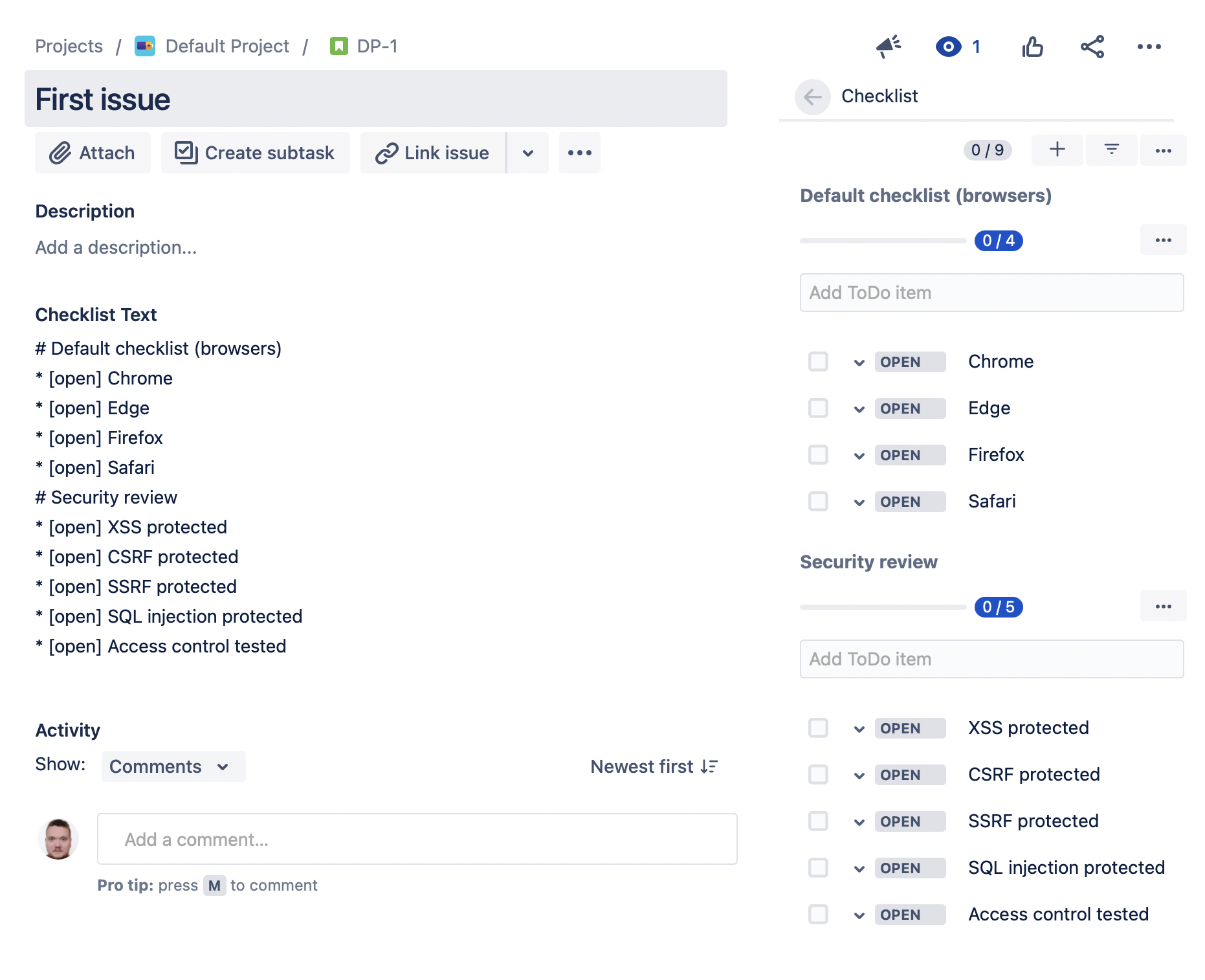Screen dimensions: 1205x980
Task: Click the back arrow in Checklist panel
Action: pyautogui.click(x=812, y=96)
